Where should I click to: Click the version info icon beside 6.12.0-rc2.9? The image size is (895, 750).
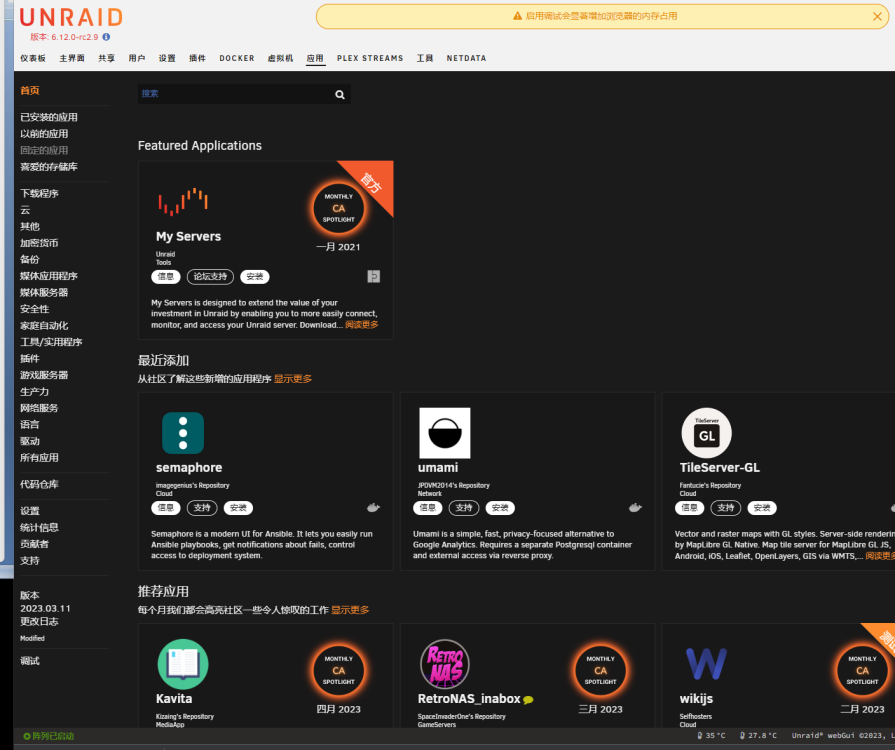[x=106, y=37]
